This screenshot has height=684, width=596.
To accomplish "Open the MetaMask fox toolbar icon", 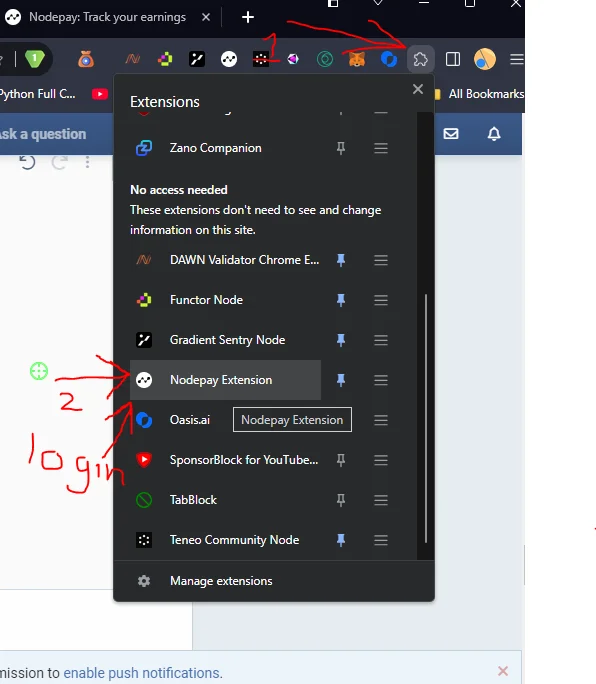I will click(x=357, y=59).
